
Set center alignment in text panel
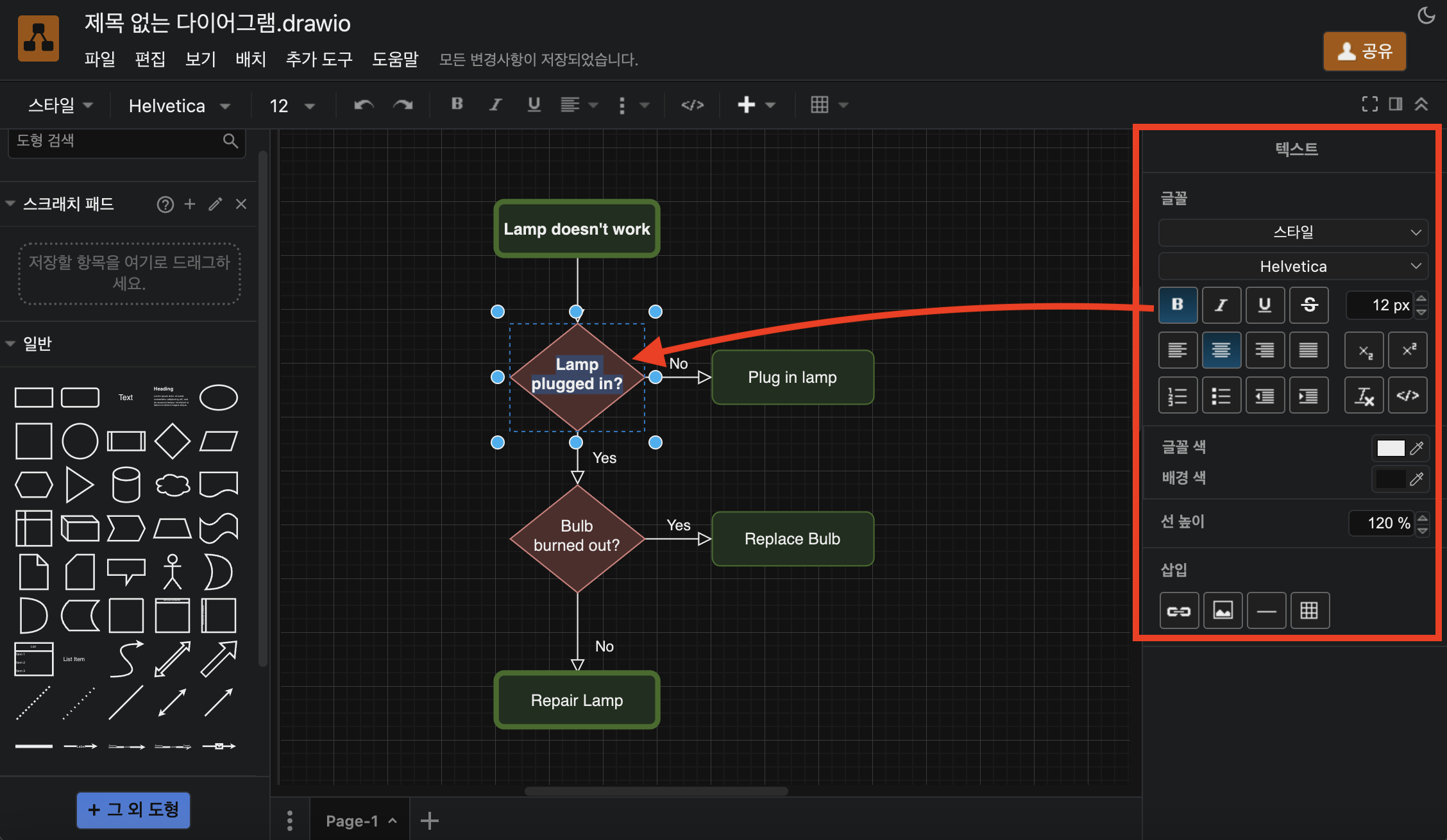(1221, 350)
